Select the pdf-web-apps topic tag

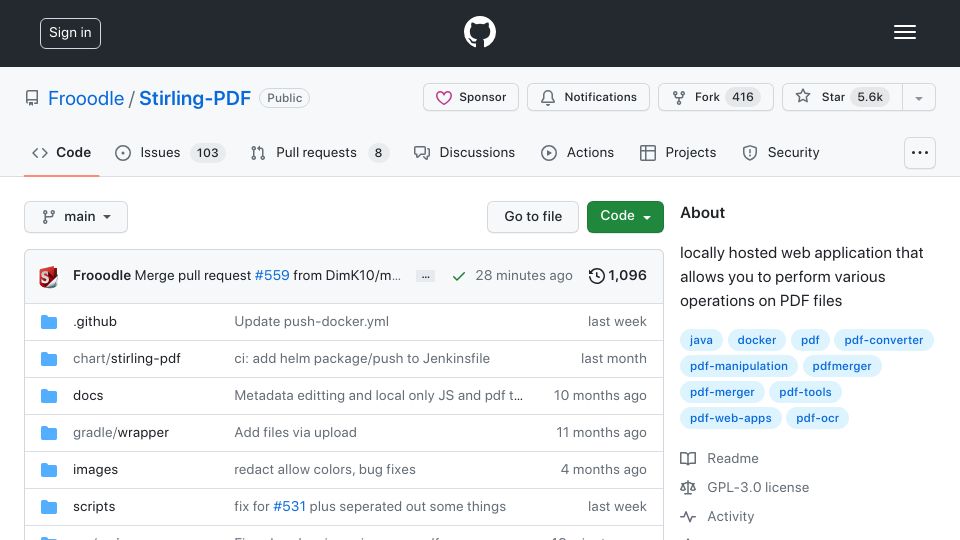[x=730, y=418]
